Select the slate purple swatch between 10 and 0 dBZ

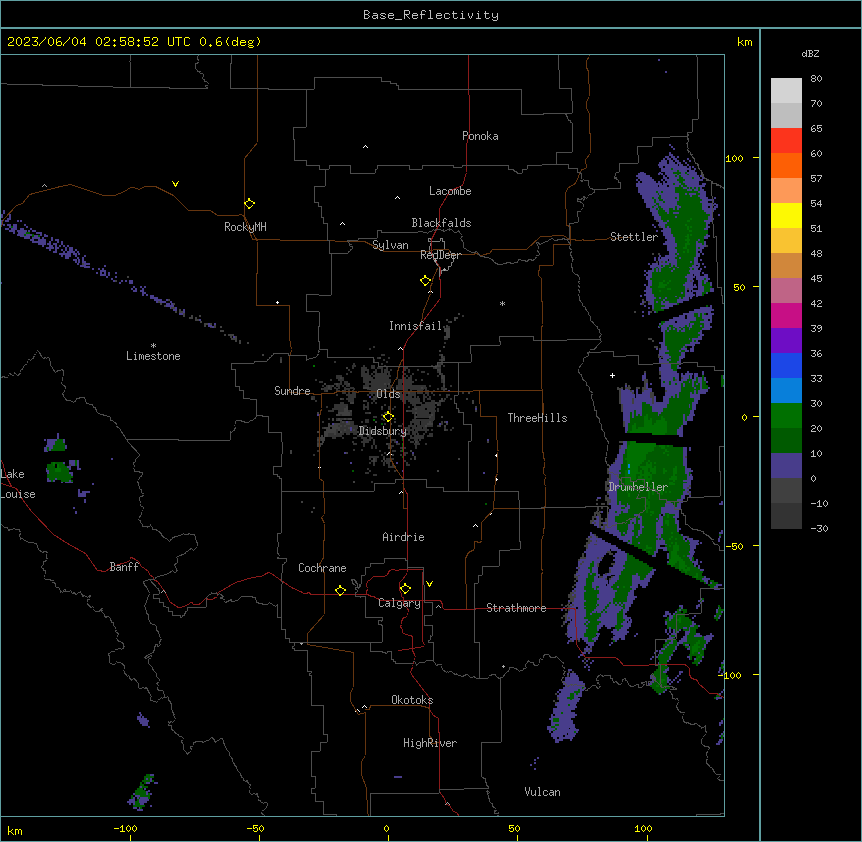(786, 466)
